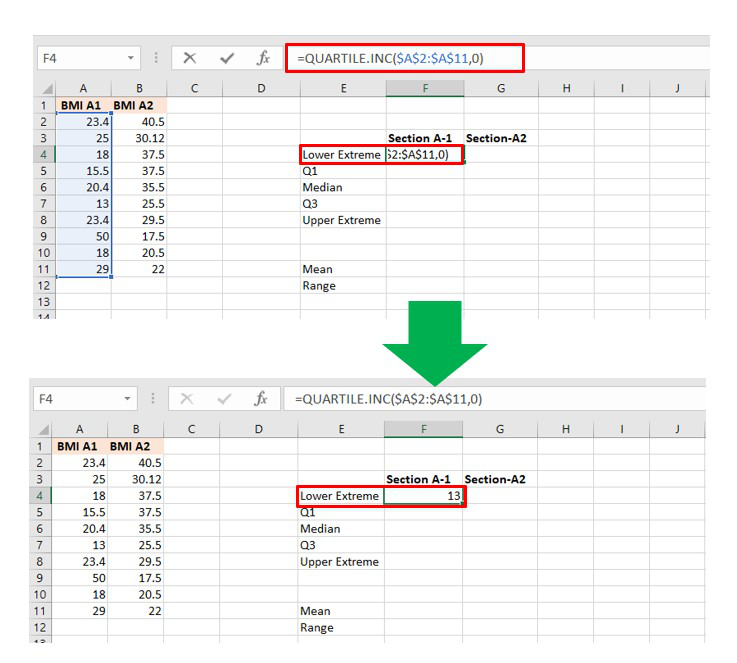The image size is (737, 663).
Task: Click 'Section A-1' label in top sheet
Action: click(x=420, y=138)
